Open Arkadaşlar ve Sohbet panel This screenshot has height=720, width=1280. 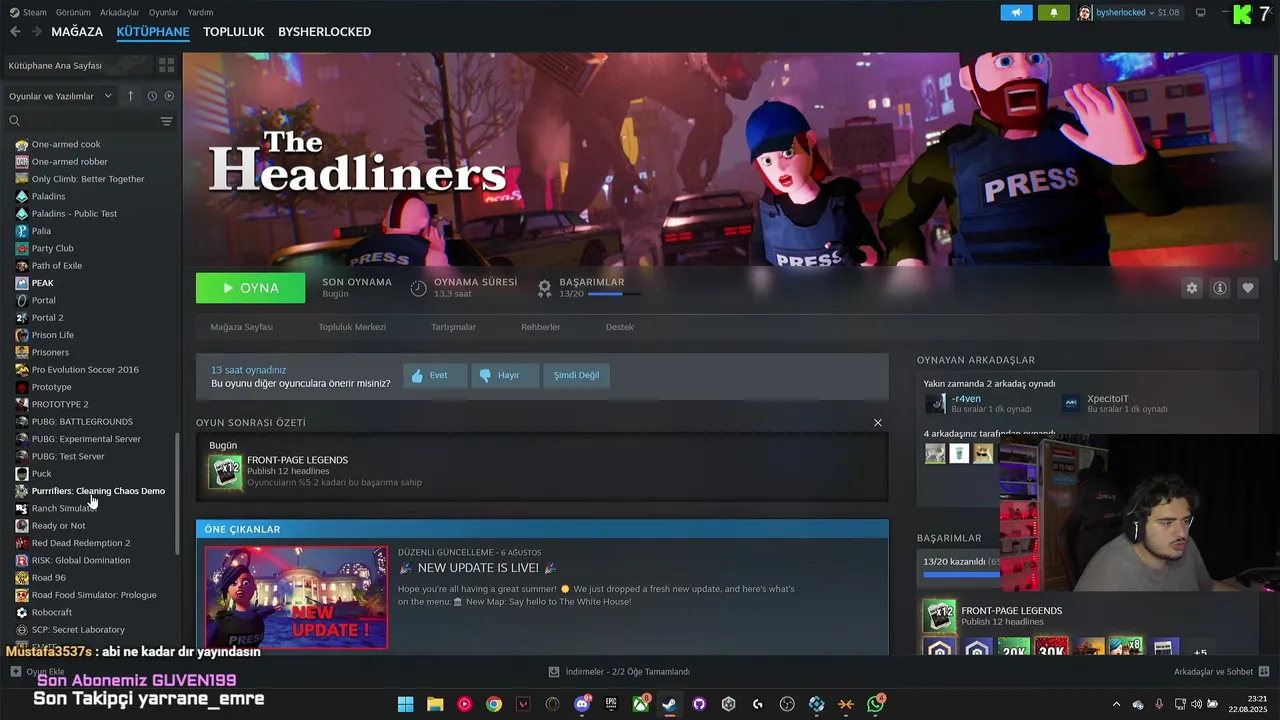(x=1222, y=672)
